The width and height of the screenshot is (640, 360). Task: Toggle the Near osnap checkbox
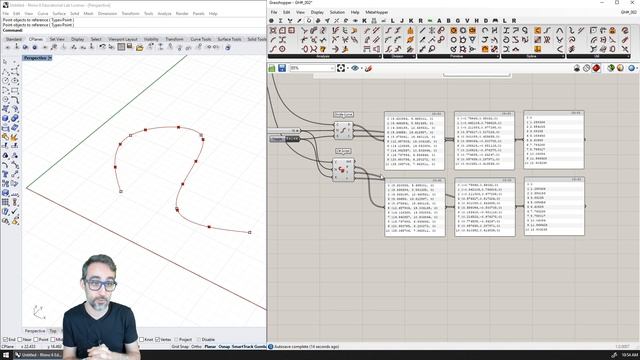20,340
